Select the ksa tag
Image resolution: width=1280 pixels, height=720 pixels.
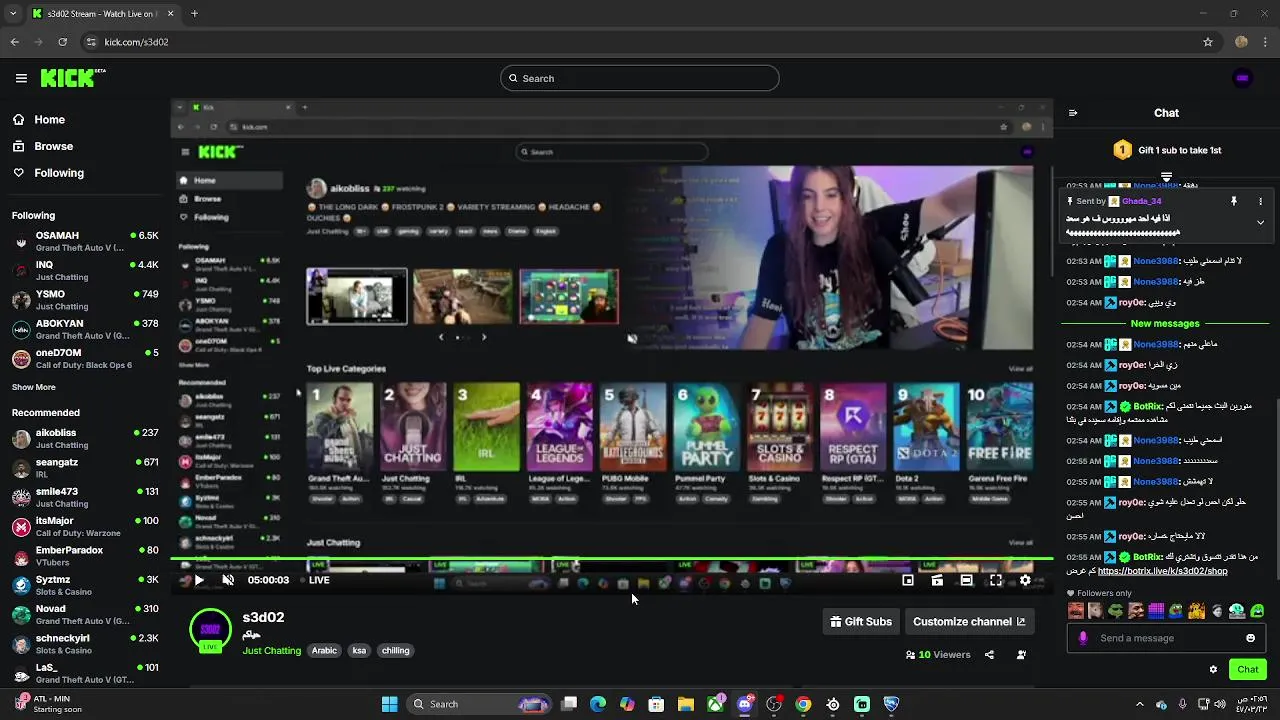point(359,650)
